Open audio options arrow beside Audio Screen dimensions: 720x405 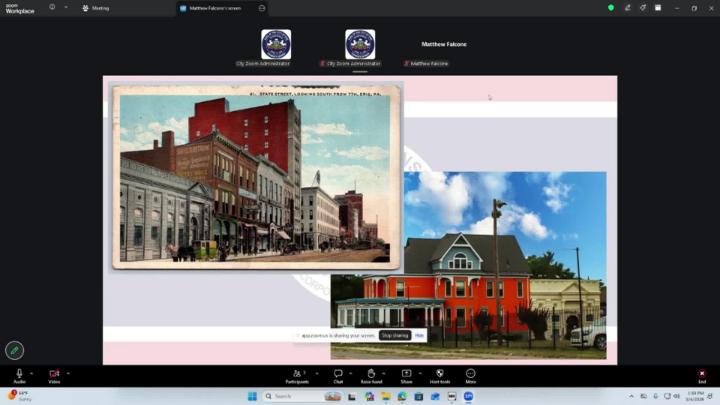click(31, 373)
